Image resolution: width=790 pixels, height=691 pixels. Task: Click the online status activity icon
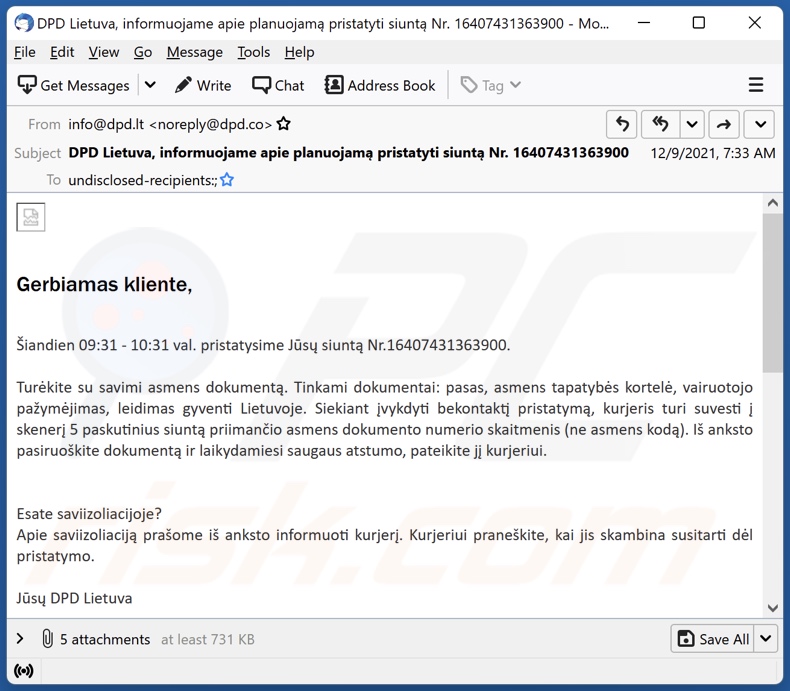coord(24,671)
